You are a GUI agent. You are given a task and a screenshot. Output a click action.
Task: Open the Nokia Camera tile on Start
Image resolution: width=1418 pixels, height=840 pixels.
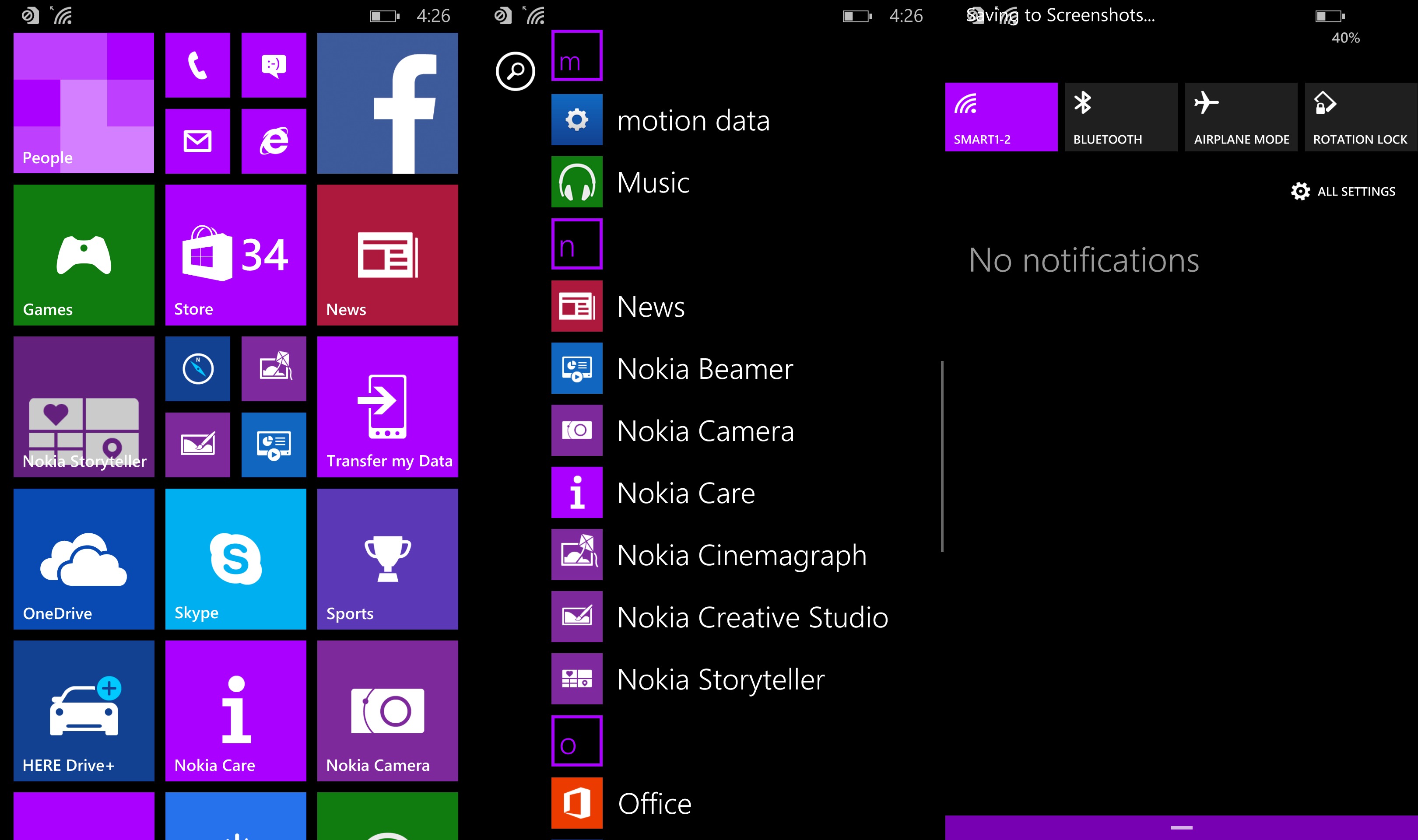[x=388, y=711]
